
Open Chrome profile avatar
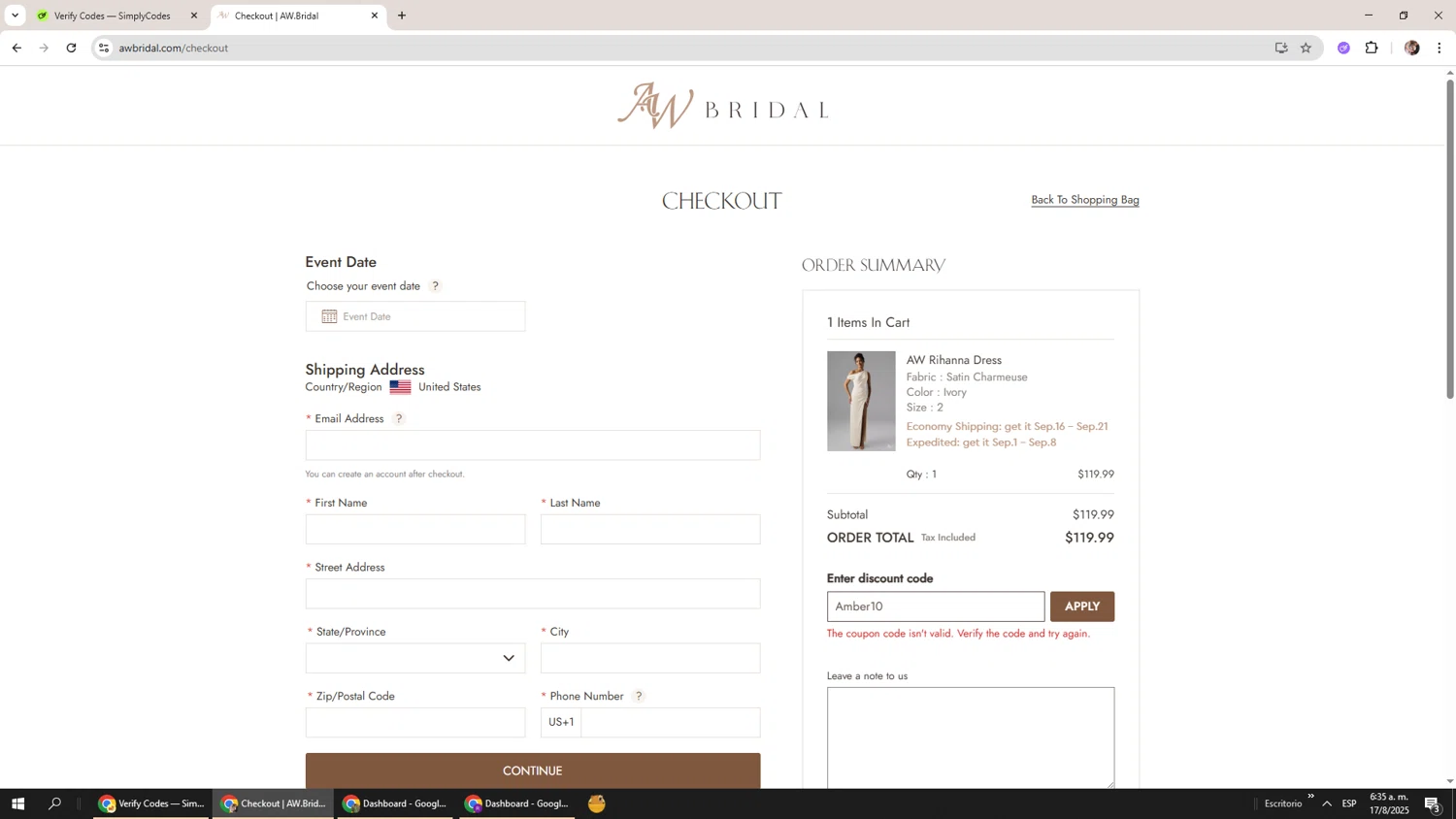1411,48
